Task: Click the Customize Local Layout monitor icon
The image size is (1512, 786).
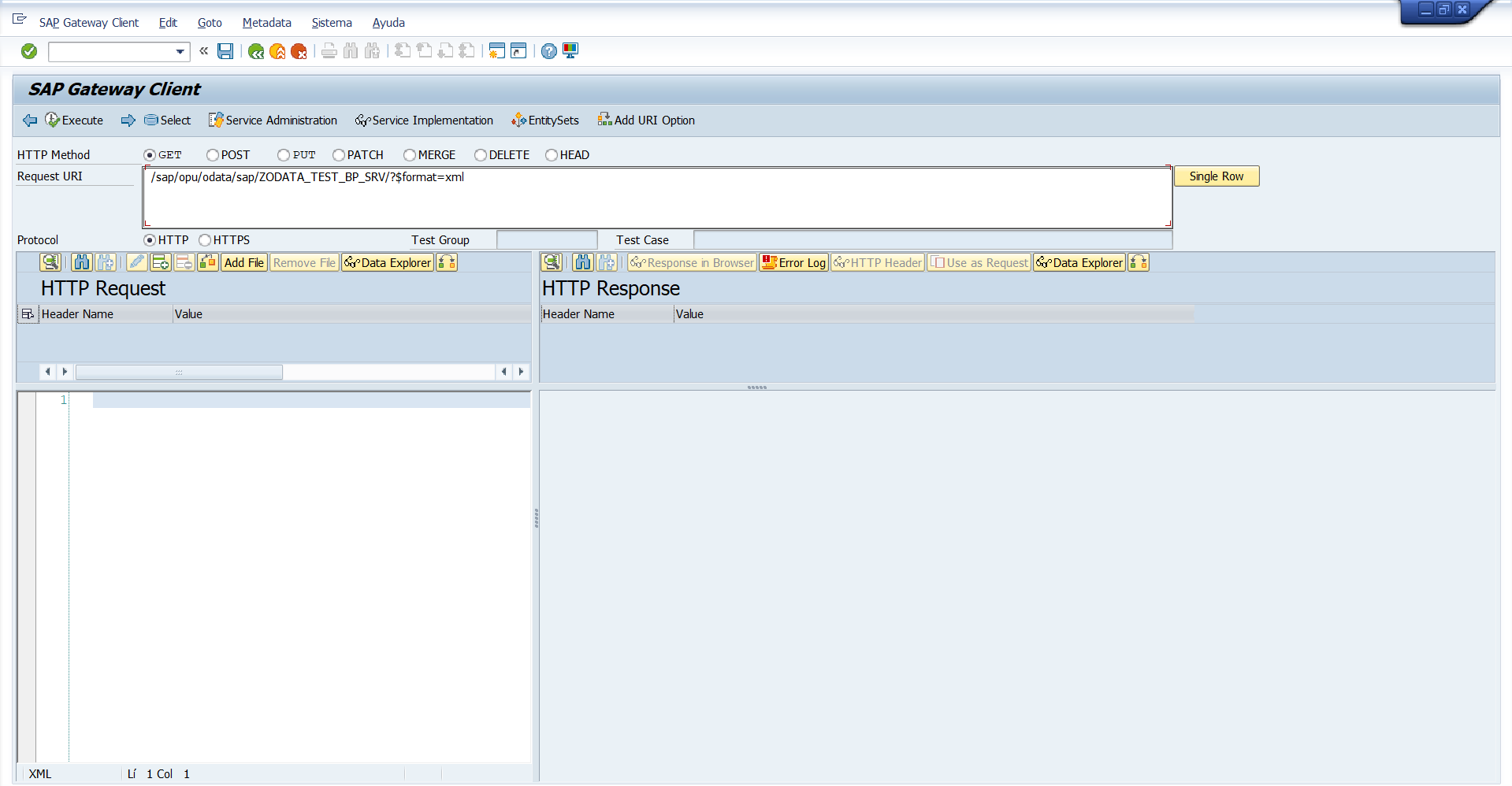Action: (570, 51)
